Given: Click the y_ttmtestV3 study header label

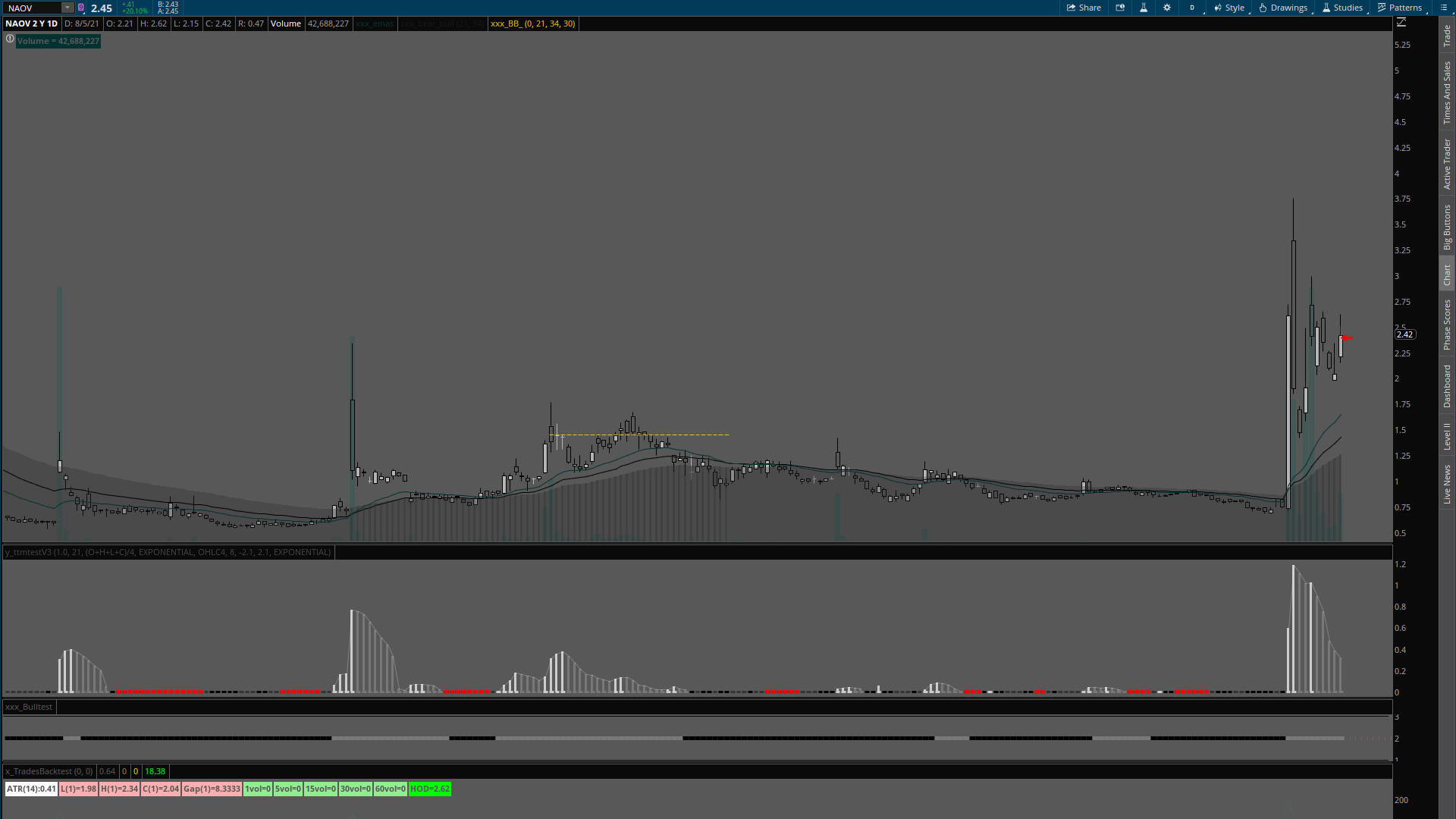Looking at the screenshot, I should tap(168, 552).
